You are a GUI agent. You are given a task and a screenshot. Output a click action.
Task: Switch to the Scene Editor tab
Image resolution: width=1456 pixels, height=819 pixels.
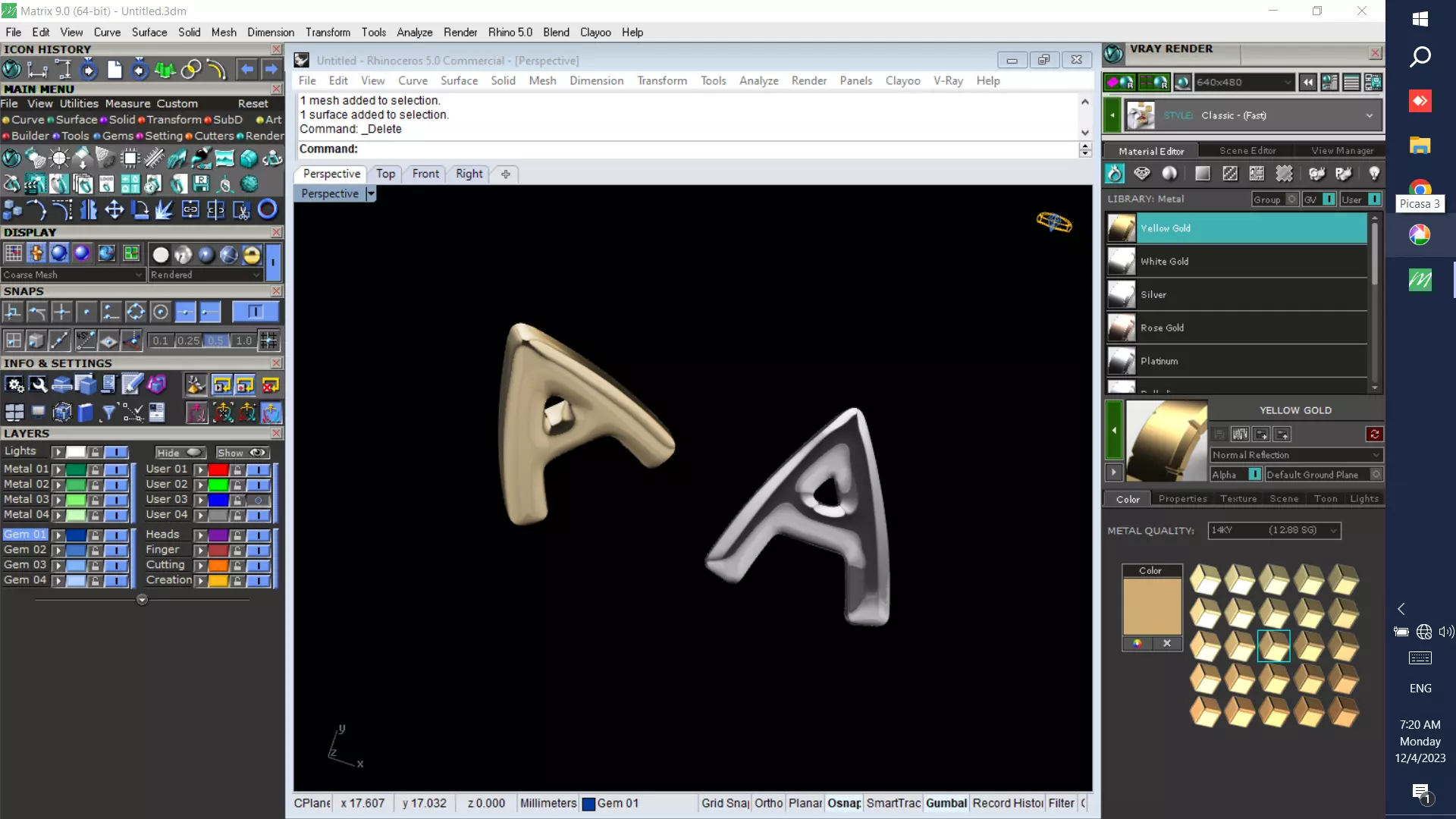(x=1247, y=151)
